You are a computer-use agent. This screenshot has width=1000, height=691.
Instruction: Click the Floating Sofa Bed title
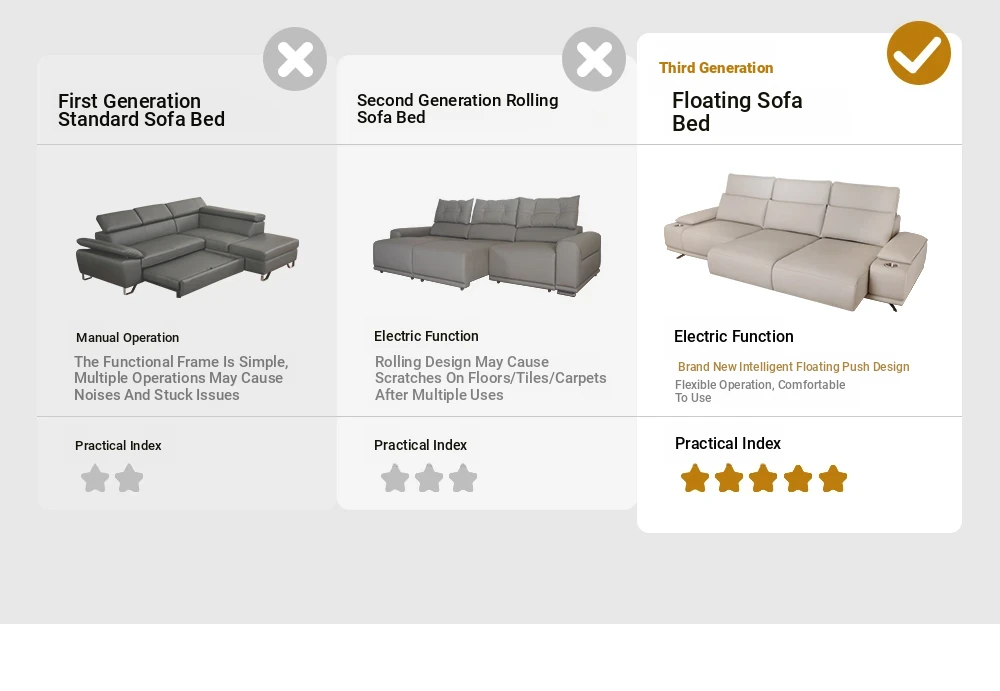(x=737, y=111)
